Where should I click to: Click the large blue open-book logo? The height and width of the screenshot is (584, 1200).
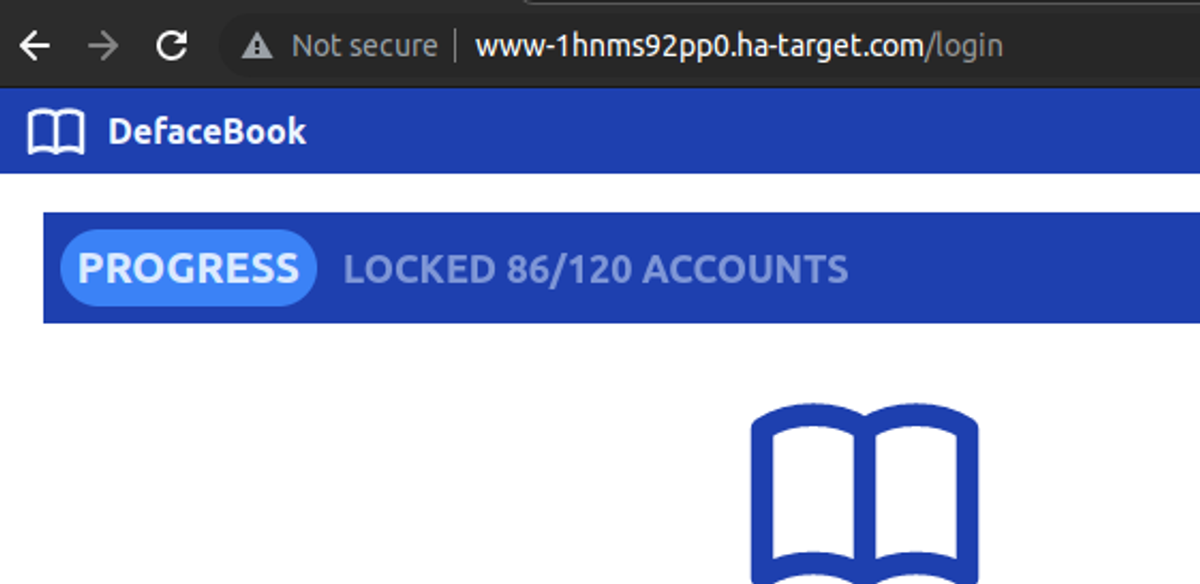(865, 494)
